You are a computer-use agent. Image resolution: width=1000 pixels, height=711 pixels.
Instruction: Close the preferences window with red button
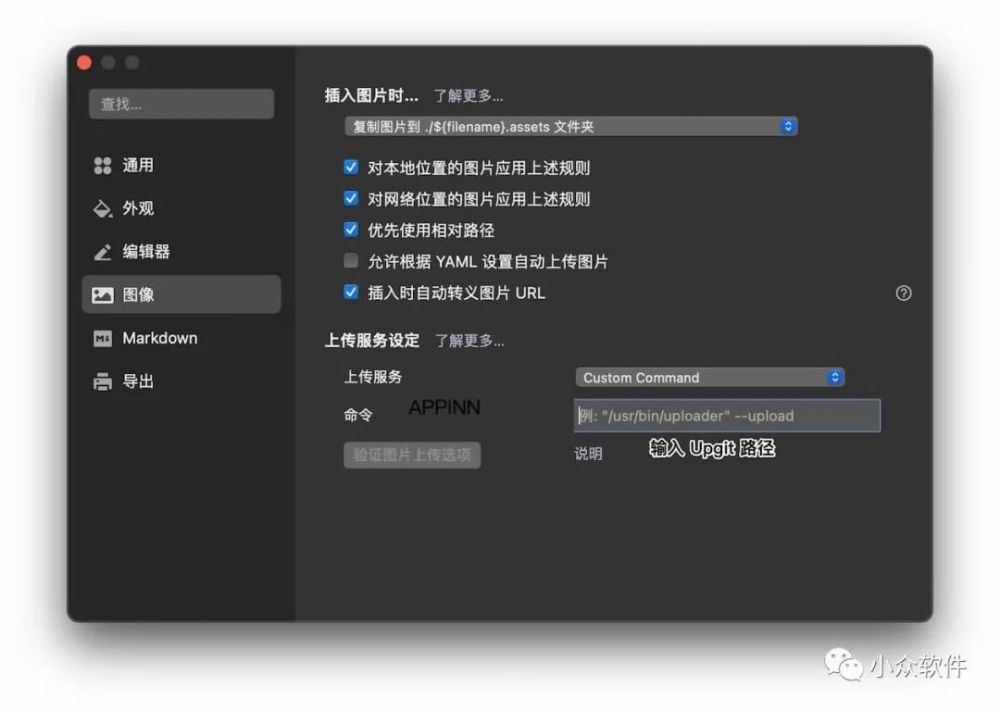[x=84, y=62]
